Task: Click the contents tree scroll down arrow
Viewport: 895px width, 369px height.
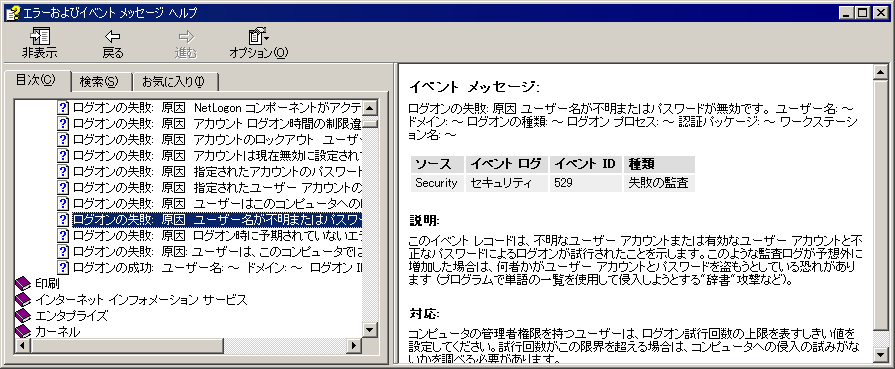Action: coord(370,330)
